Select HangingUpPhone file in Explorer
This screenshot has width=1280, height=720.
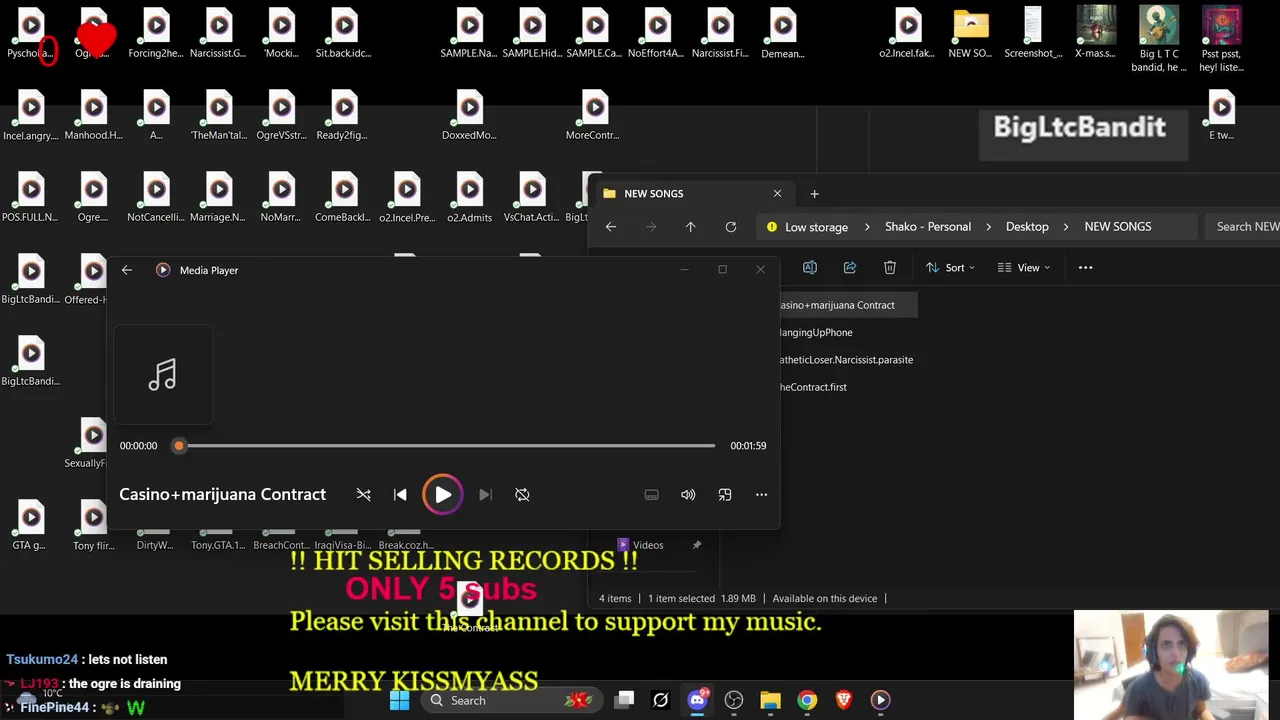816,332
